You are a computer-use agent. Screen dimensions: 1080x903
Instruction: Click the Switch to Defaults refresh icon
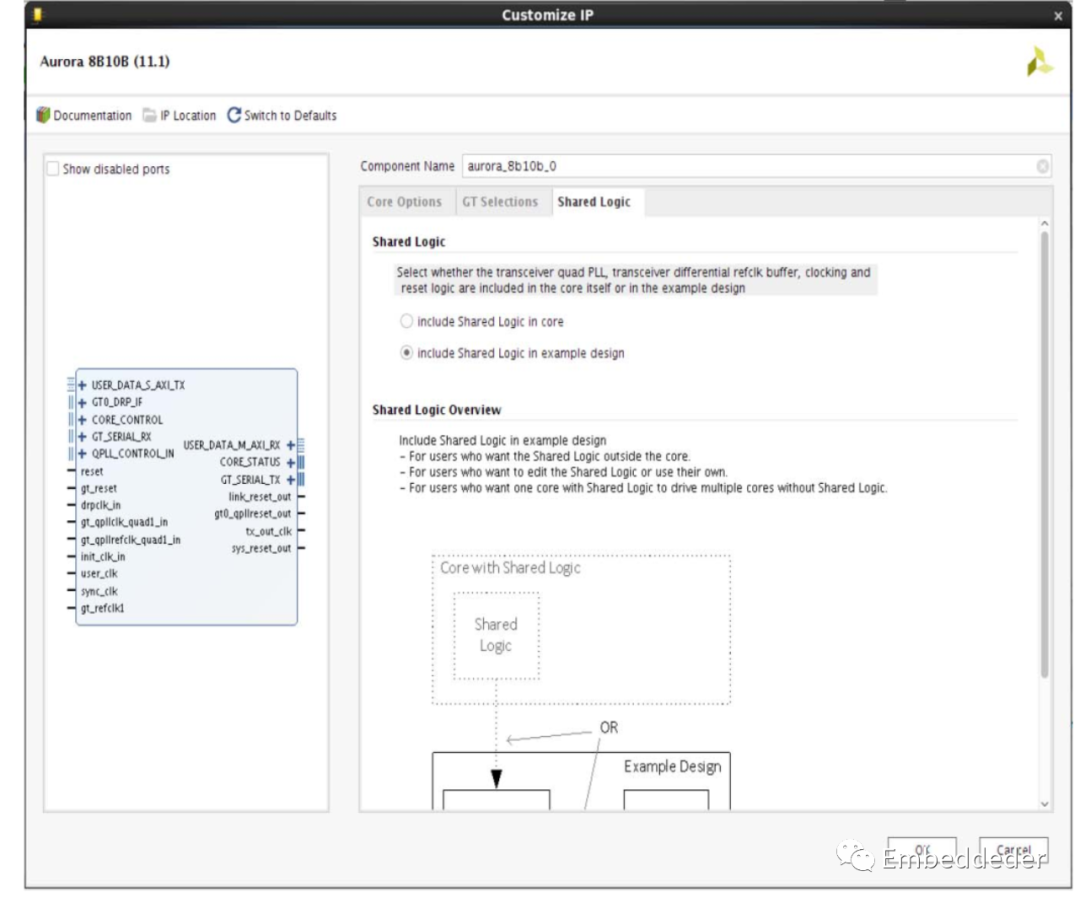[234, 115]
